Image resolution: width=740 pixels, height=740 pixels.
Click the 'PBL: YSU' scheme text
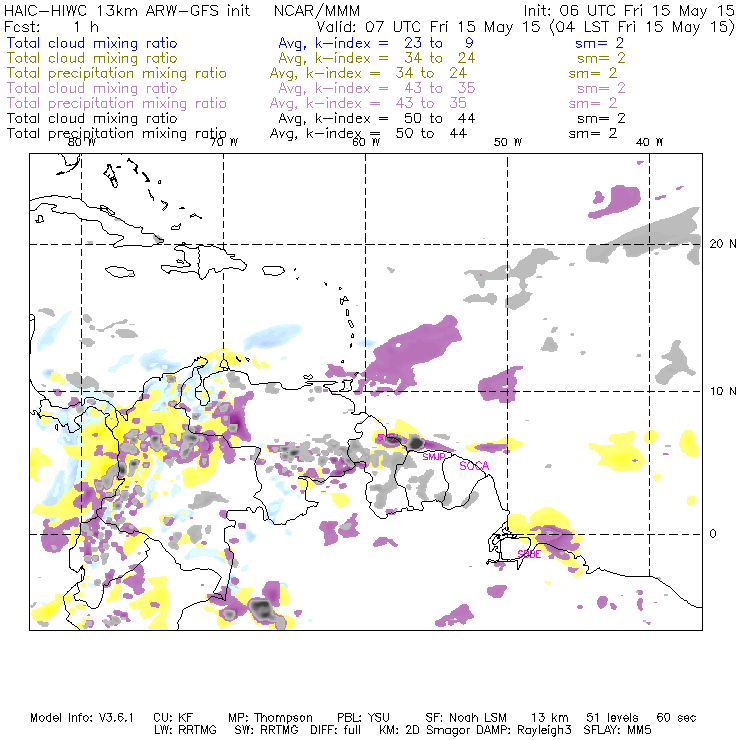(363, 718)
